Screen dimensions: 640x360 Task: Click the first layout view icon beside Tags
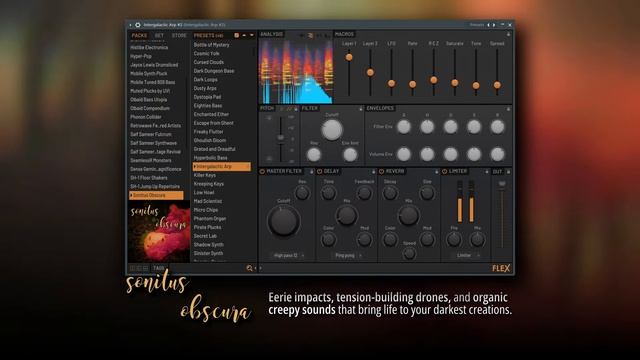pos(132,268)
